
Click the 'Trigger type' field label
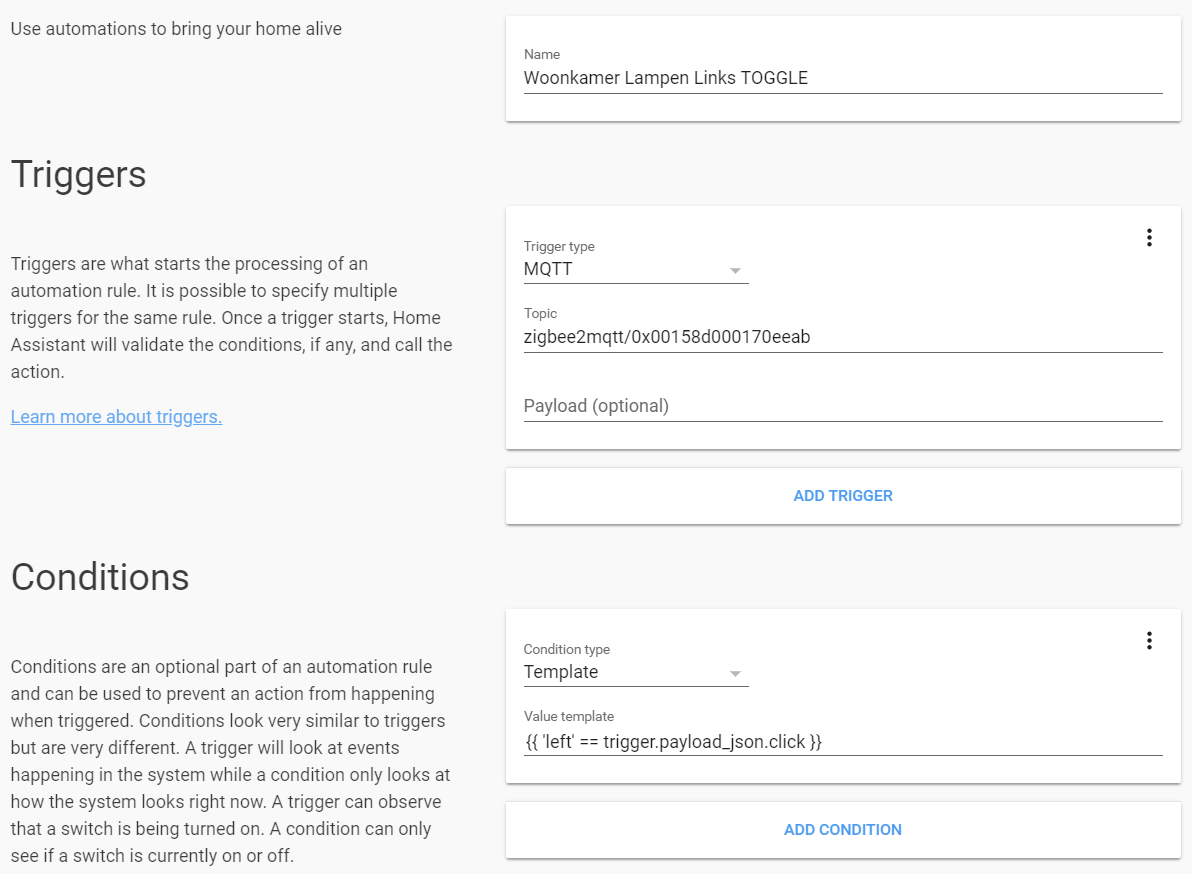559,246
